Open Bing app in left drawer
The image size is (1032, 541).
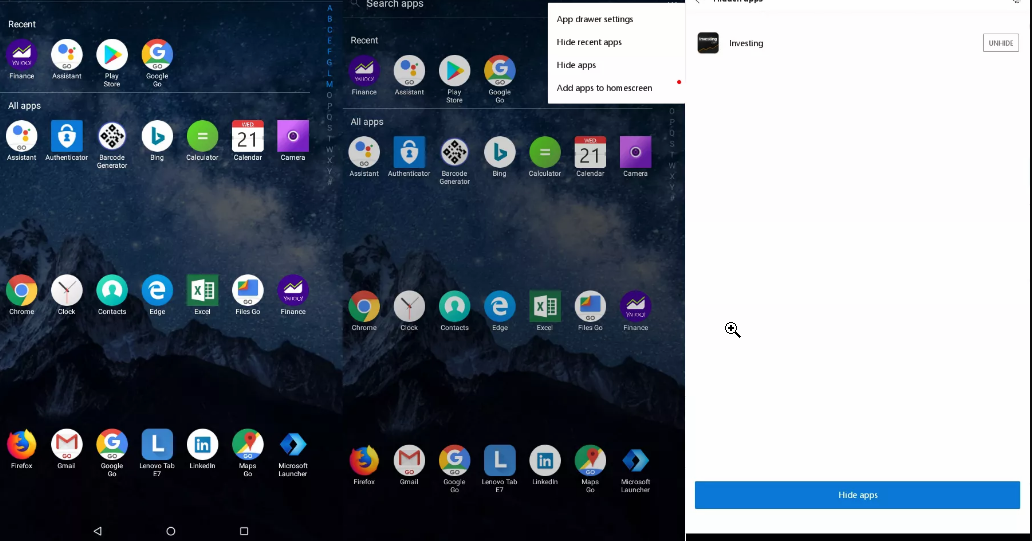point(157,136)
